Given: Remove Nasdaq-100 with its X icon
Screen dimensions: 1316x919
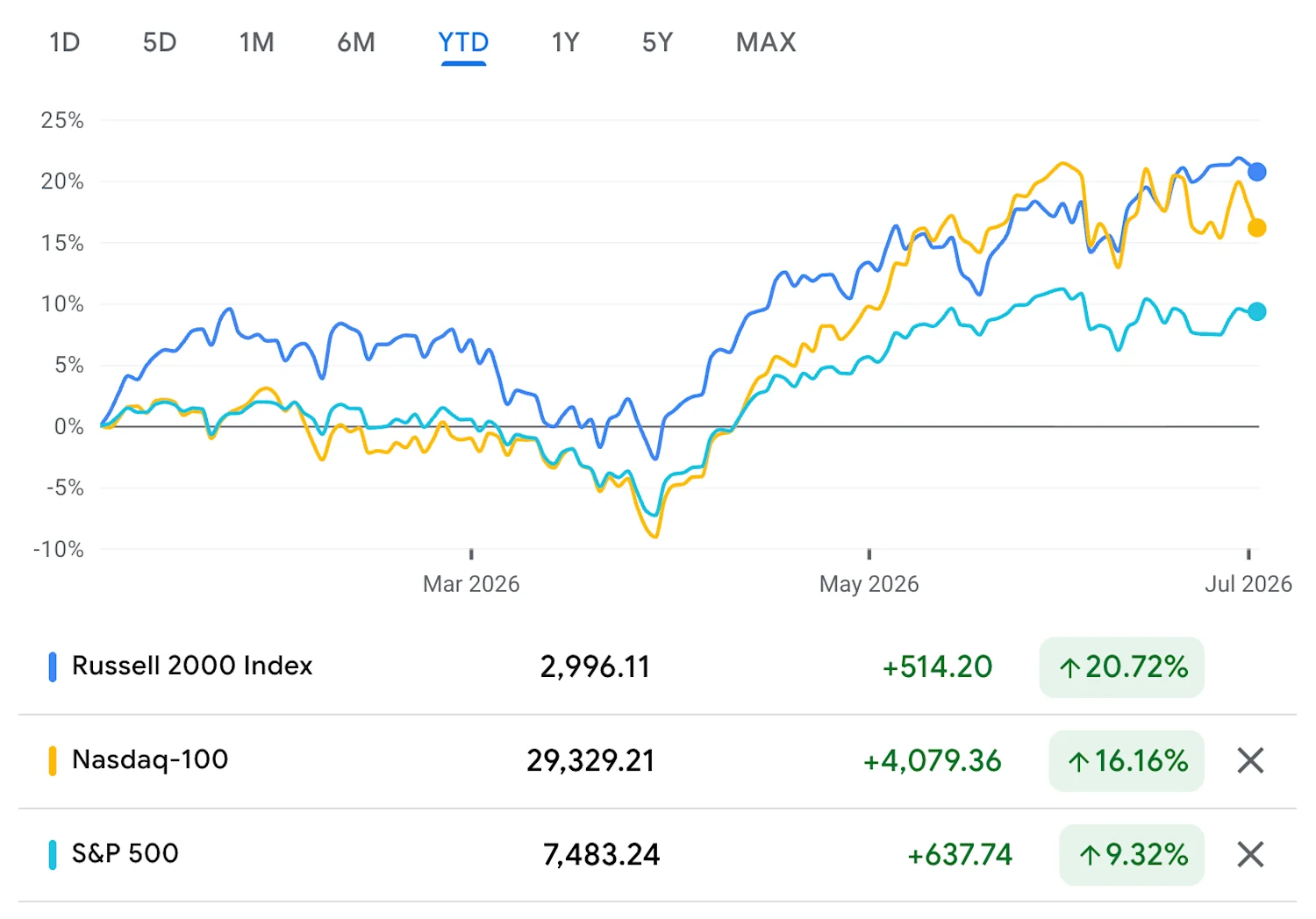Looking at the screenshot, I should [x=1250, y=760].
